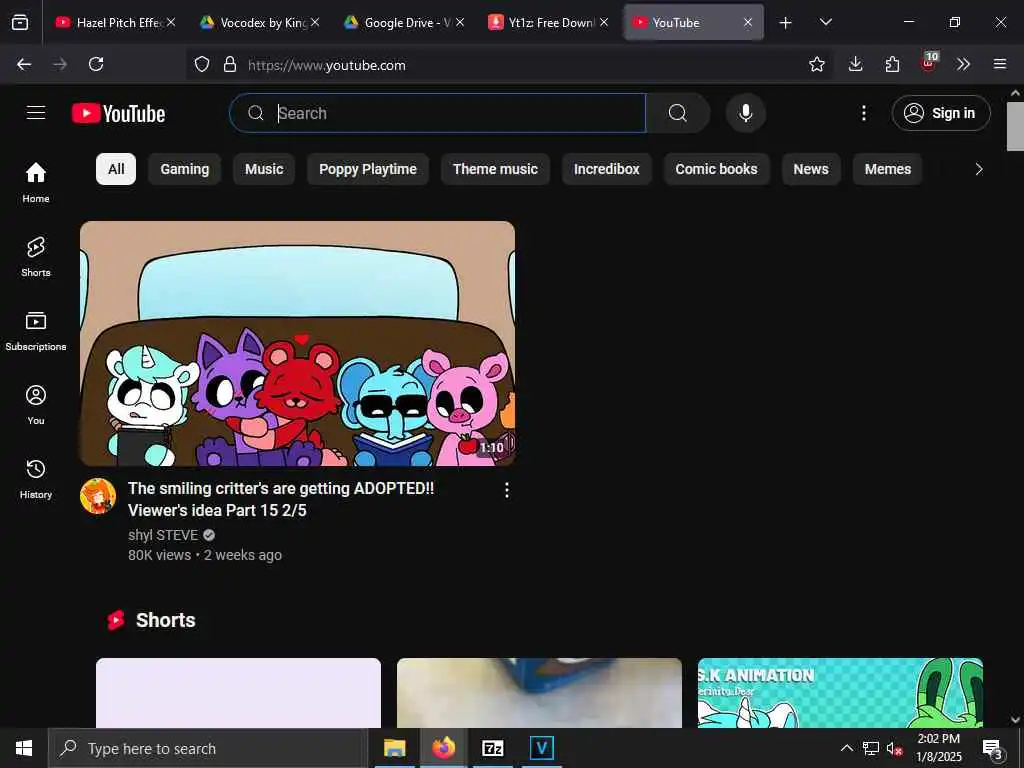Filter by Memes chip
1024x768 pixels.
[888, 169]
